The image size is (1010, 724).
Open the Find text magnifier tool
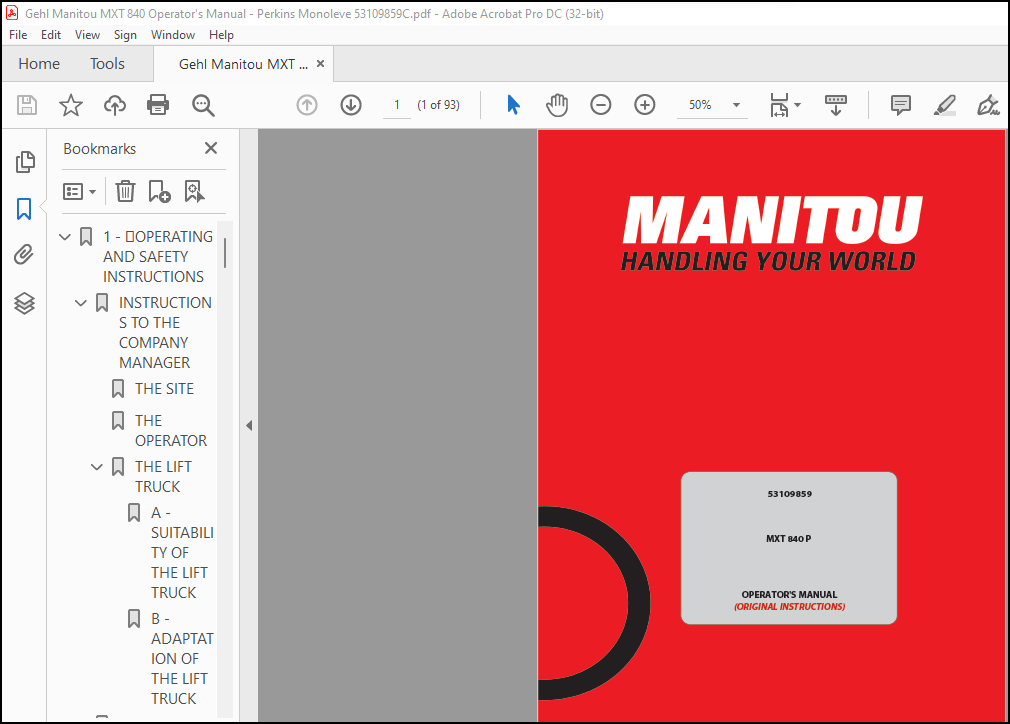203,105
